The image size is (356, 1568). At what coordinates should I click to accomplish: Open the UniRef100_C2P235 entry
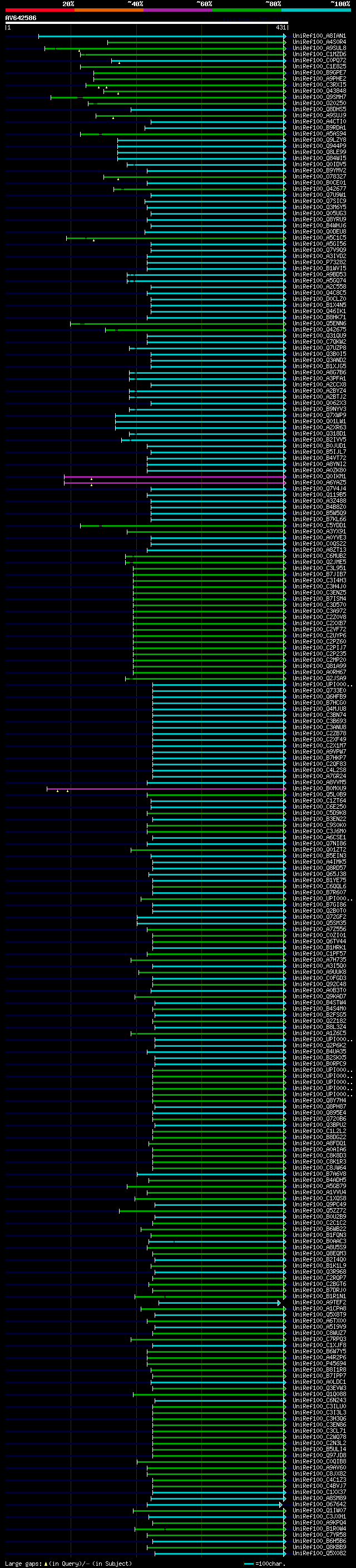coord(319,654)
